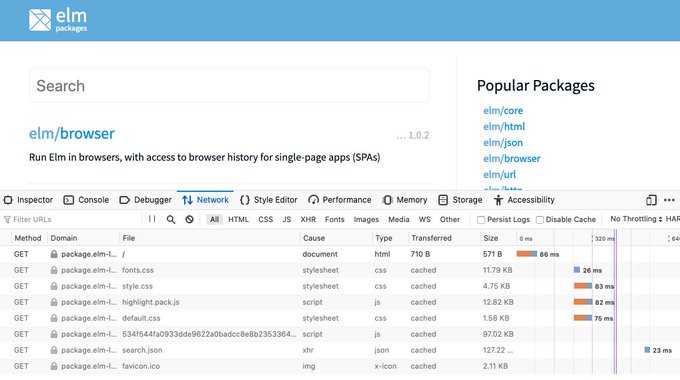Switch to the Performance tab
Screen dimensions: 680x380
(x=340, y=200)
